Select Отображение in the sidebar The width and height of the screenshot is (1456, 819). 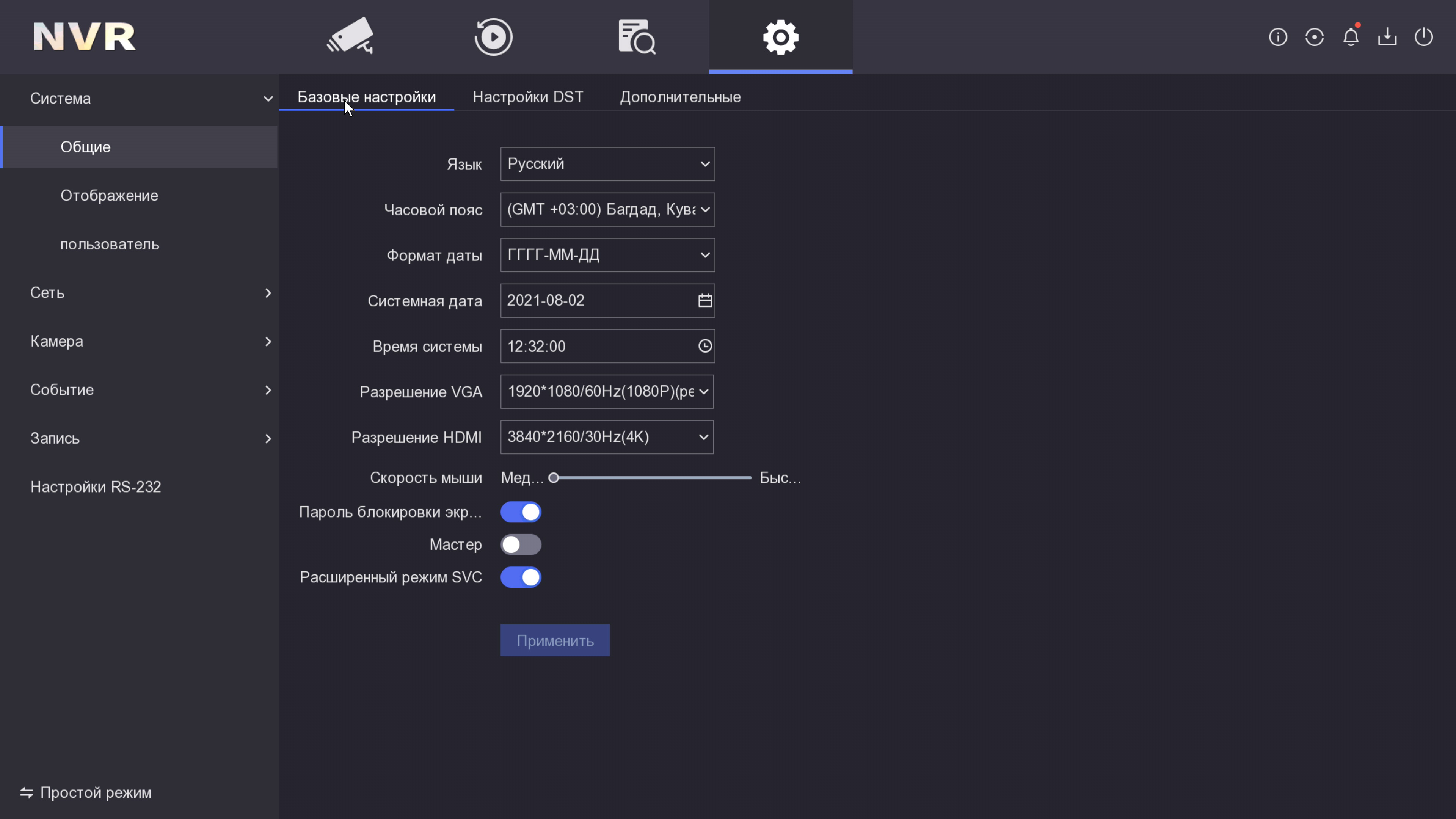(x=109, y=196)
